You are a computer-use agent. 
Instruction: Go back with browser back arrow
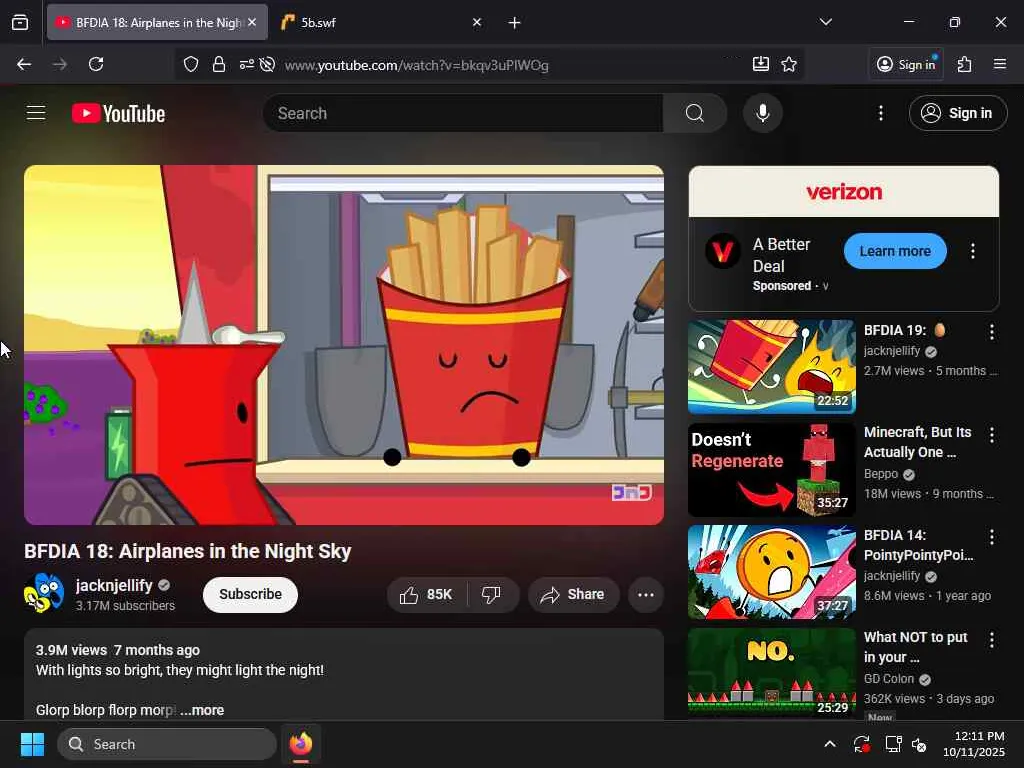tap(24, 64)
